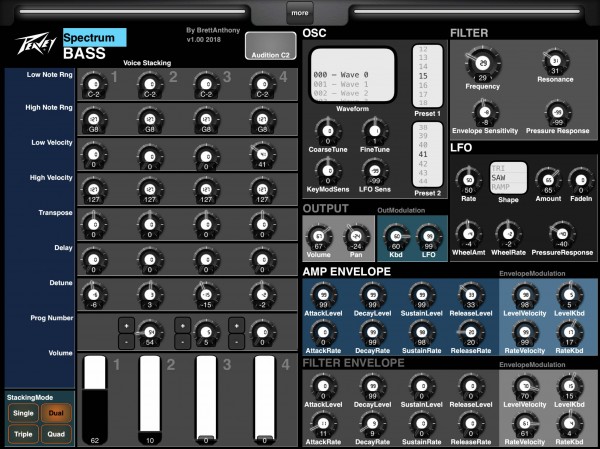
Task: Adjust voice 3 volume slider
Action: [x=206, y=400]
